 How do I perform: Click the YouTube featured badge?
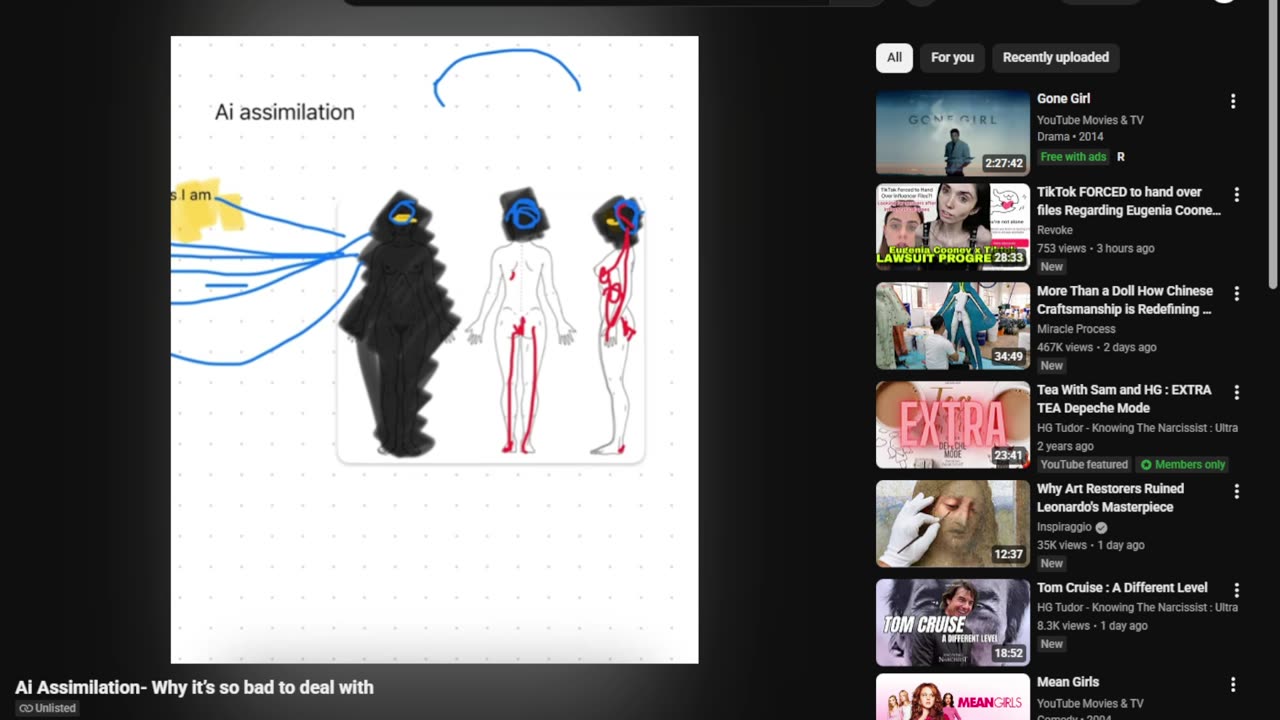tap(1084, 465)
